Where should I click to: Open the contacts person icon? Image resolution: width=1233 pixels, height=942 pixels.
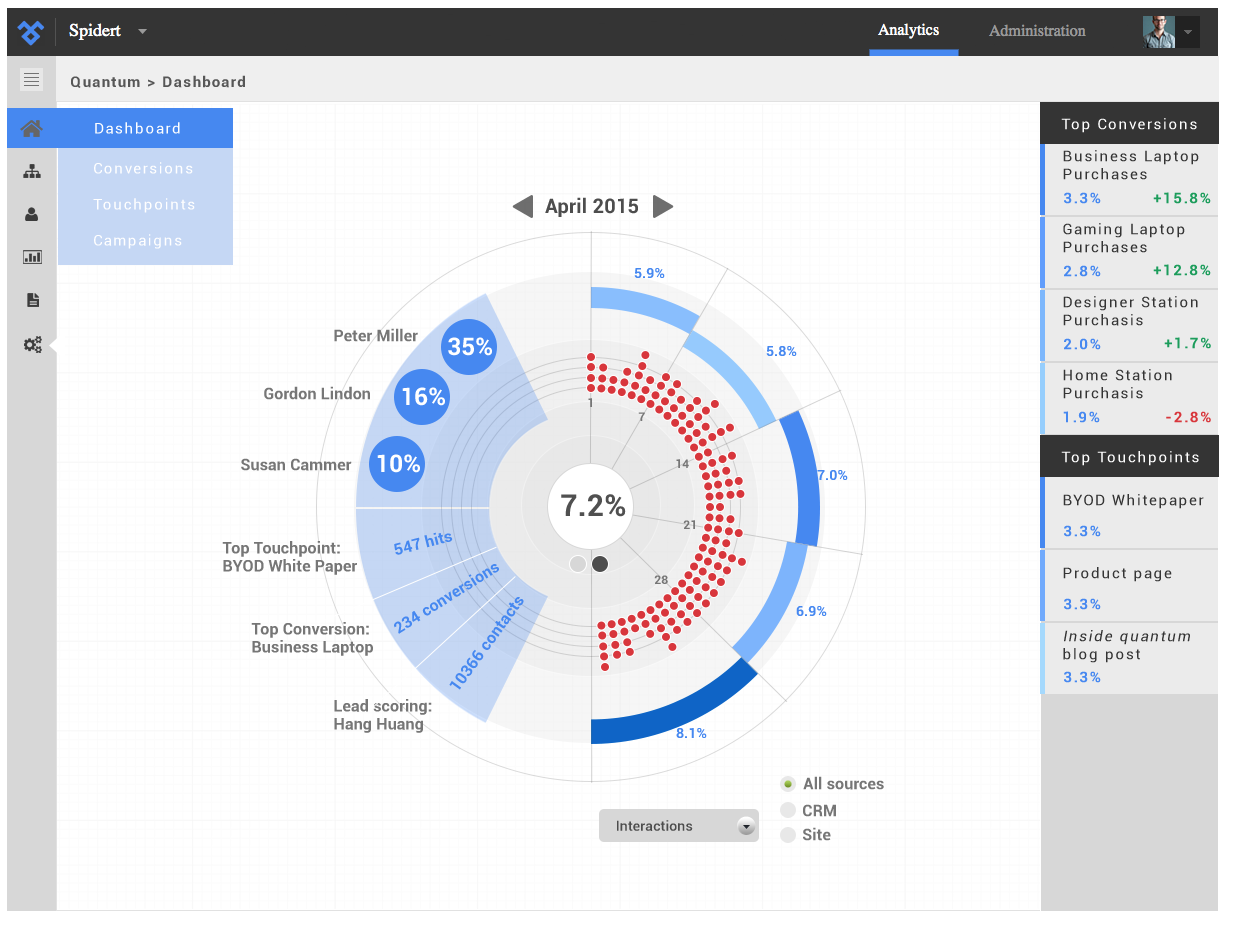pos(32,214)
